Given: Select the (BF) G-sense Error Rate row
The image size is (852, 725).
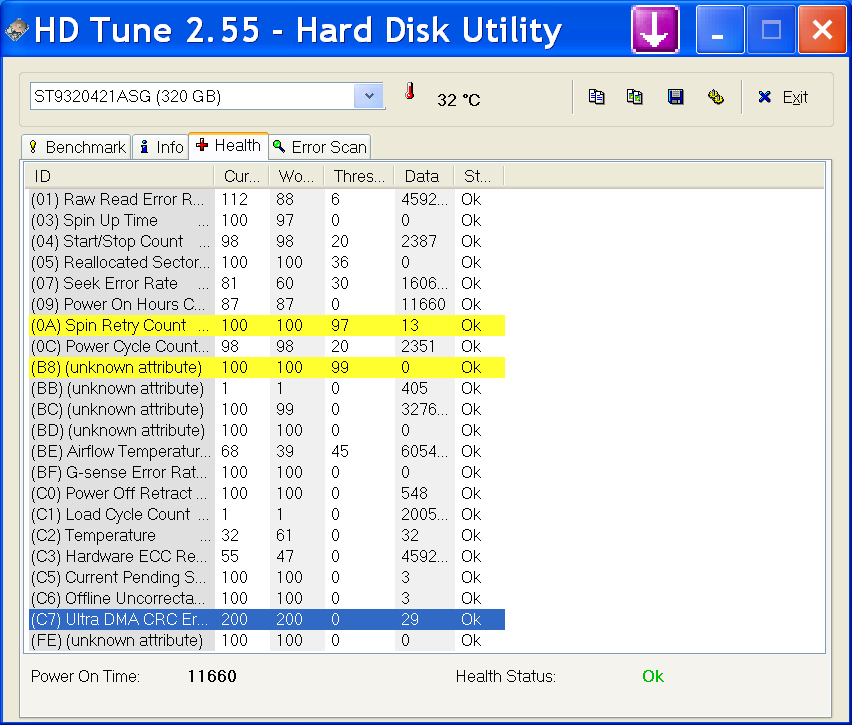Looking at the screenshot, I should 267,472.
